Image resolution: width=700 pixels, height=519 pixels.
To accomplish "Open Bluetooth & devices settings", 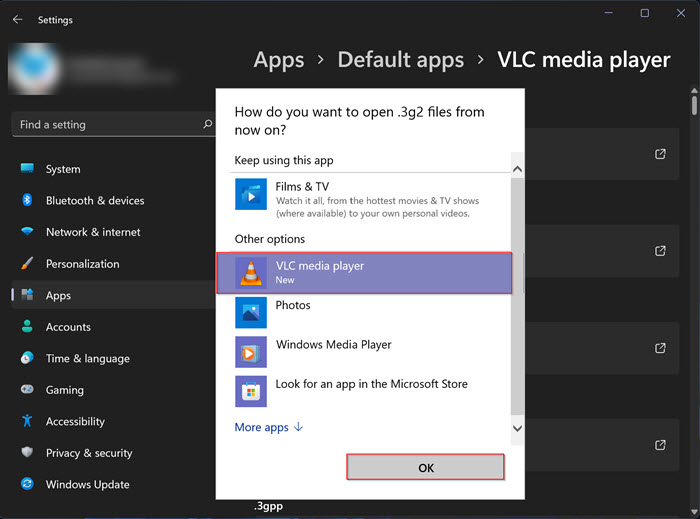I will 95,201.
